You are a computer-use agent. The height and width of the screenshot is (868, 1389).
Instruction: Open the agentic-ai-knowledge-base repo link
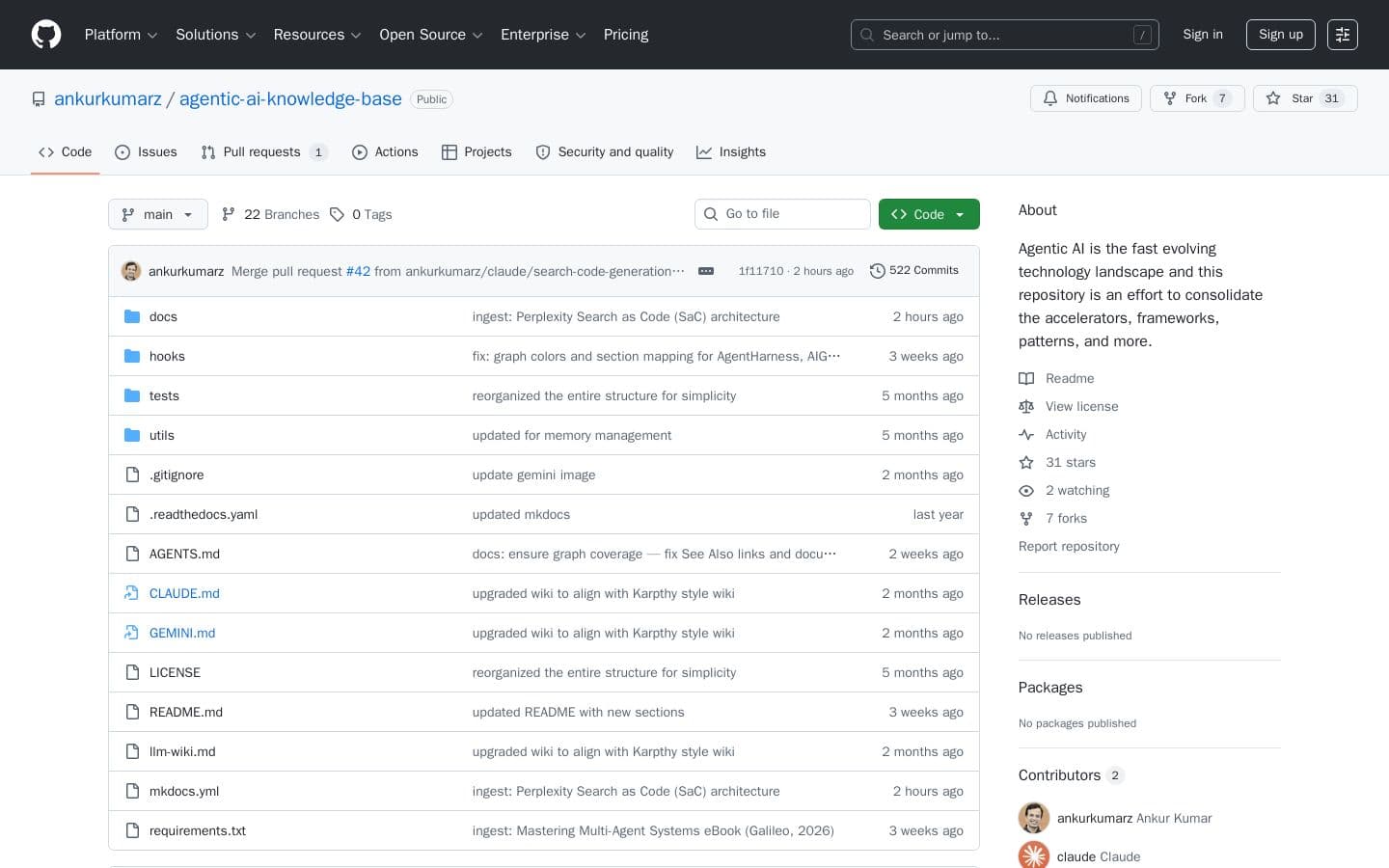[x=290, y=99]
